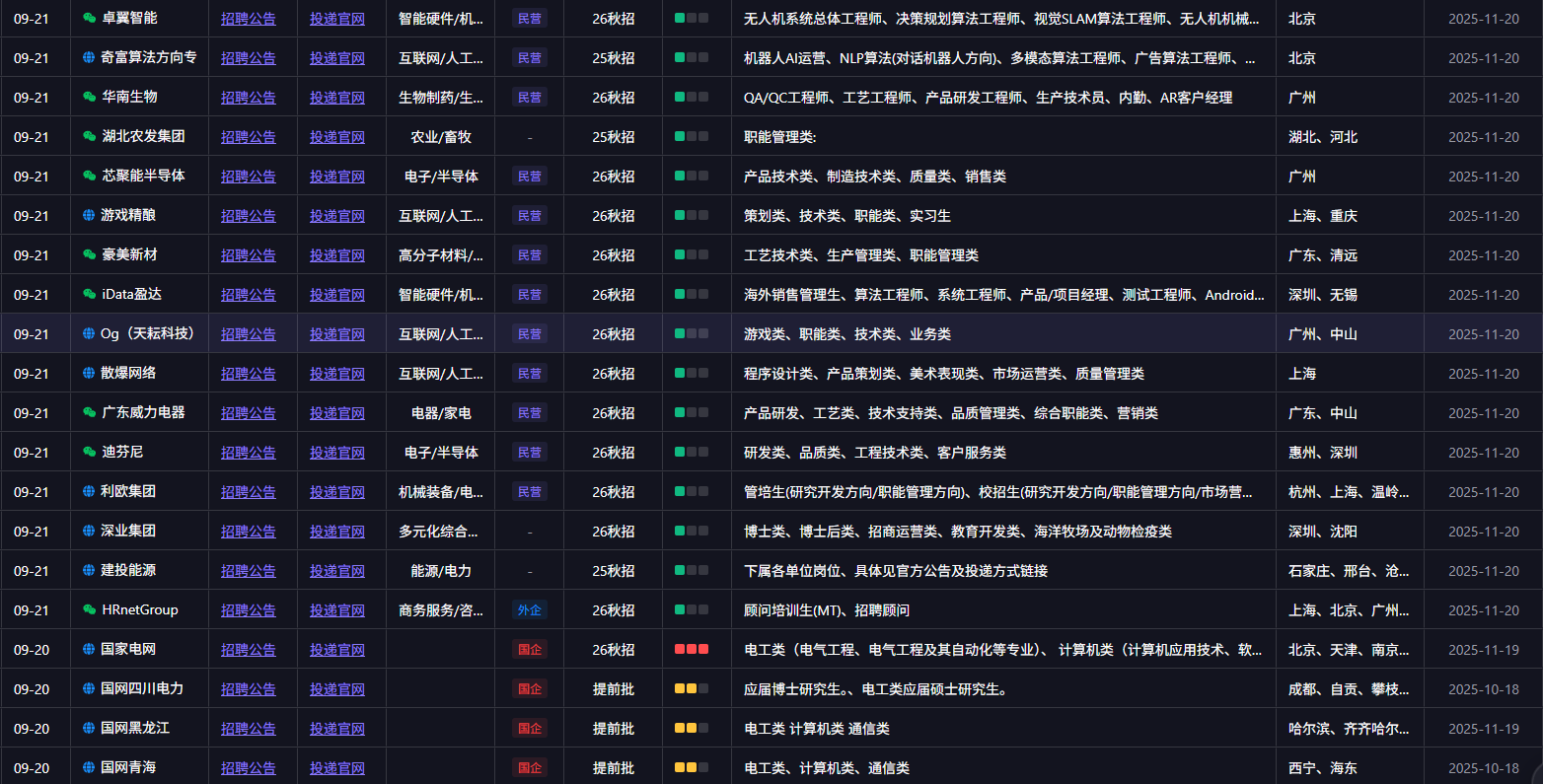1543x784 pixels.
Task: Expand the truncated city list for 建投能源
Action: coord(1351,570)
